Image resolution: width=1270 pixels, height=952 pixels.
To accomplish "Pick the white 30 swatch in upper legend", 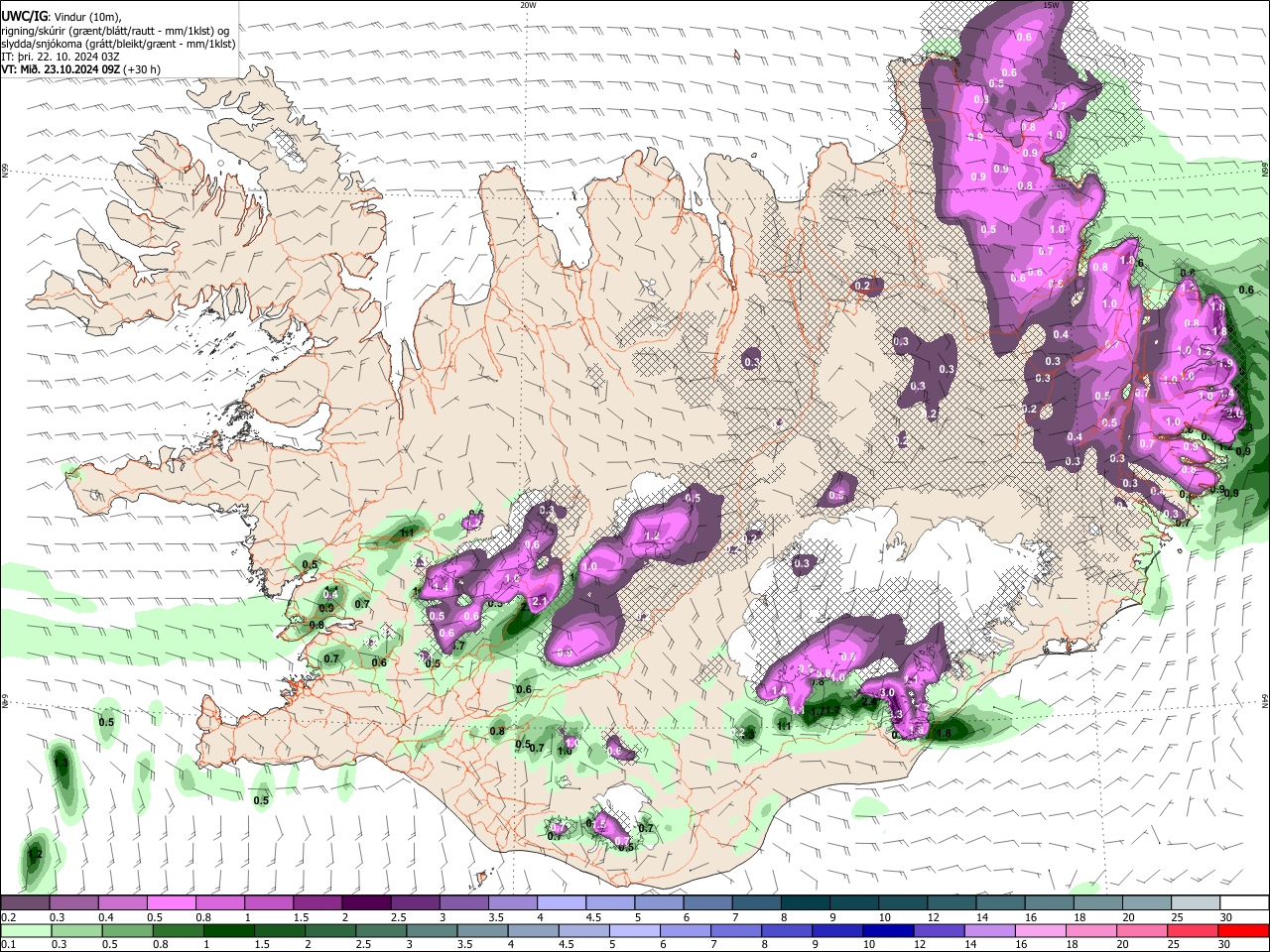I will pos(1244,903).
